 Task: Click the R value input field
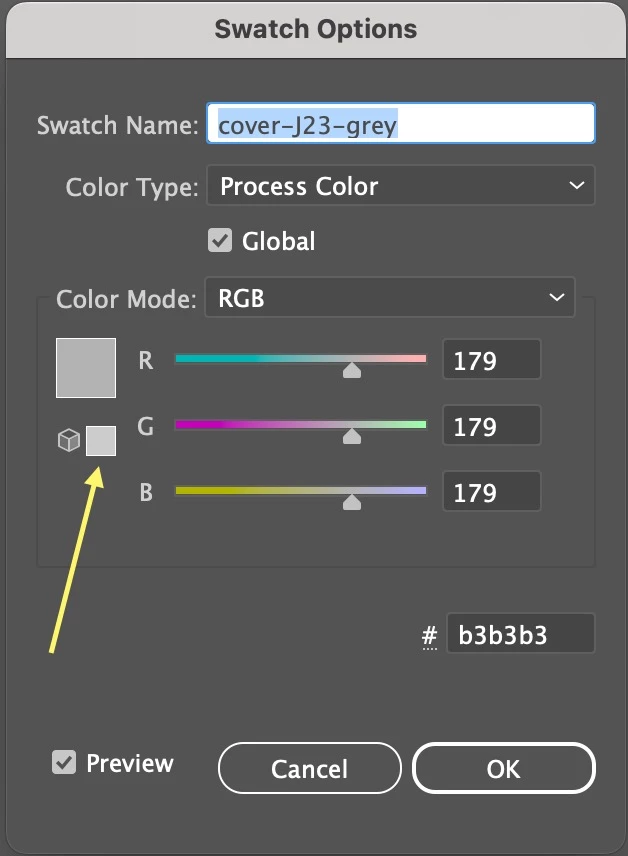pos(491,360)
